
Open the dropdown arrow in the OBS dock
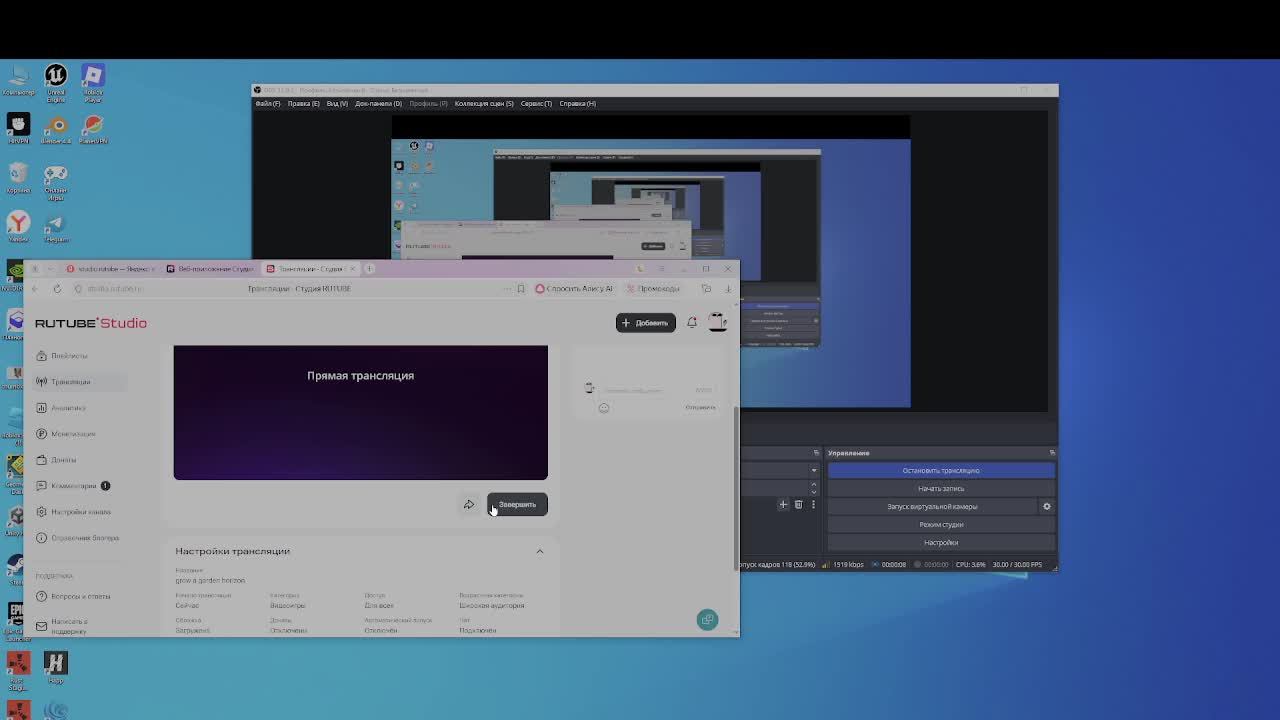(814, 470)
